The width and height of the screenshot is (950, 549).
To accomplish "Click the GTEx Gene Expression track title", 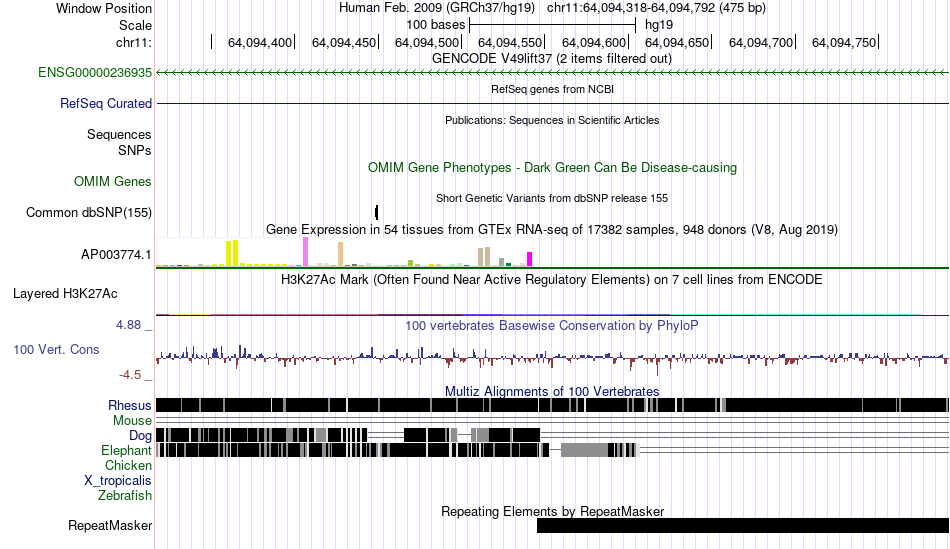I will 552,230.
